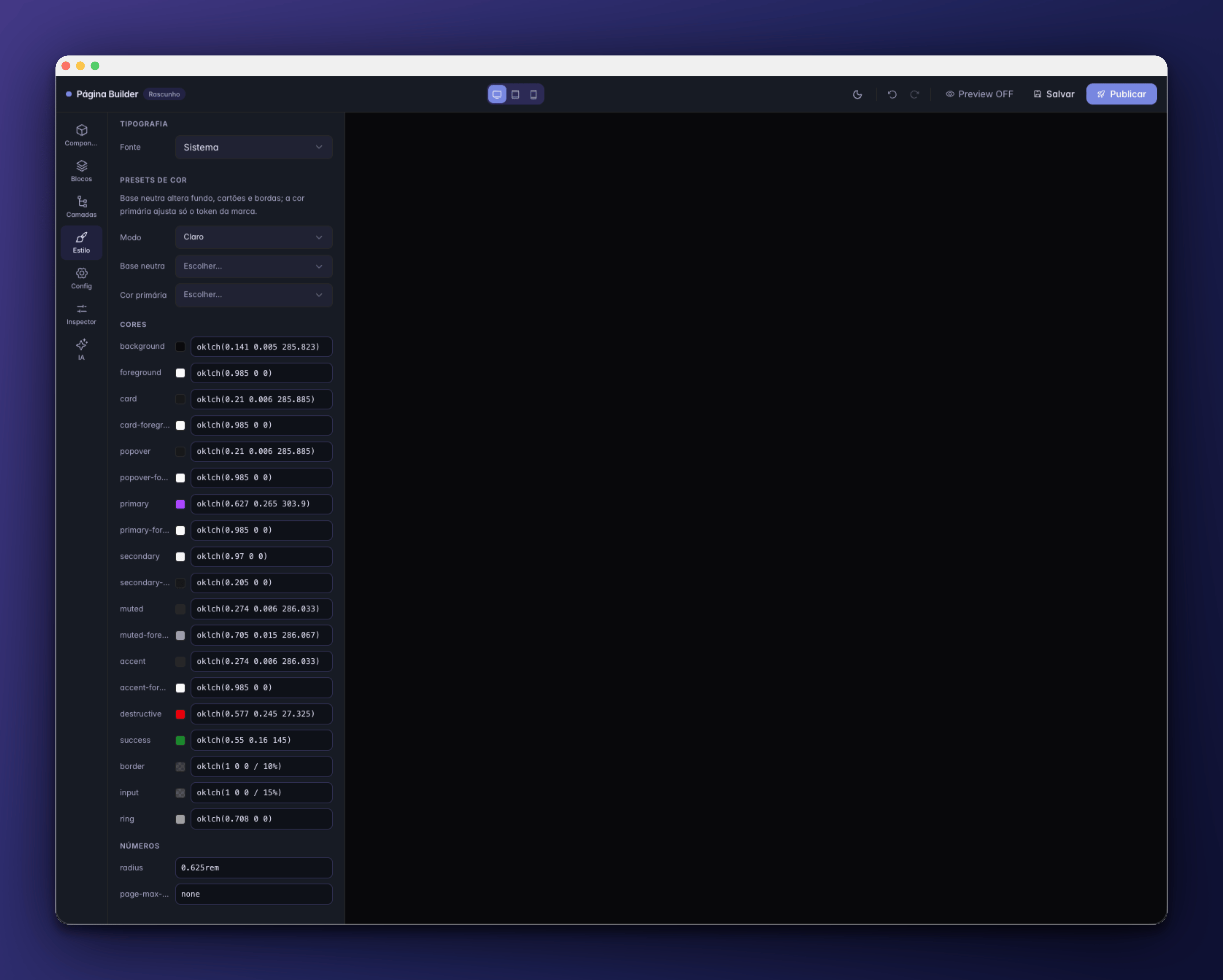Pick the secondary color swatch
The width and height of the screenshot is (1223, 980).
click(x=181, y=556)
